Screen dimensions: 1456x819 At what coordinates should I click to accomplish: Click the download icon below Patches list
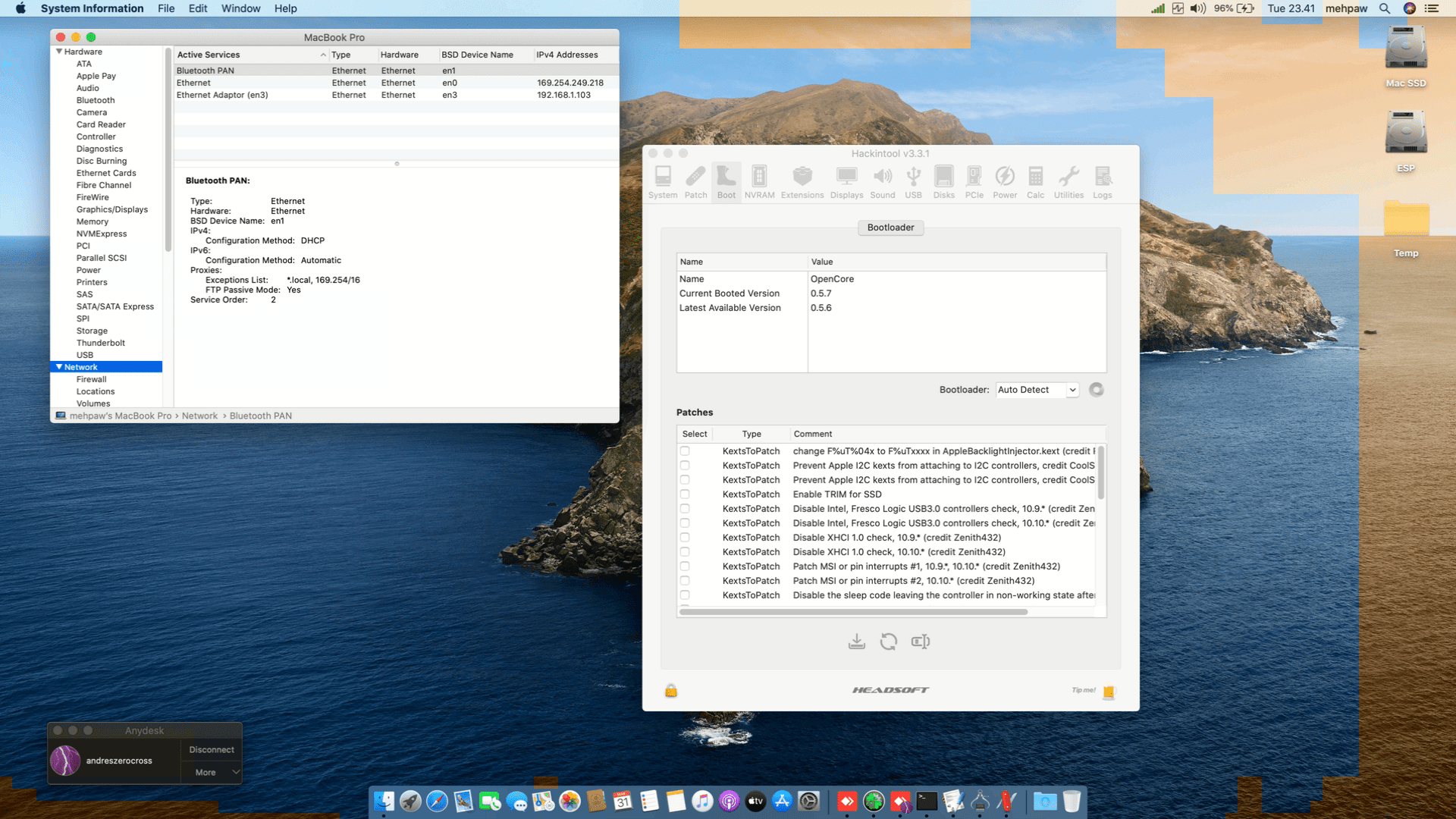856,642
